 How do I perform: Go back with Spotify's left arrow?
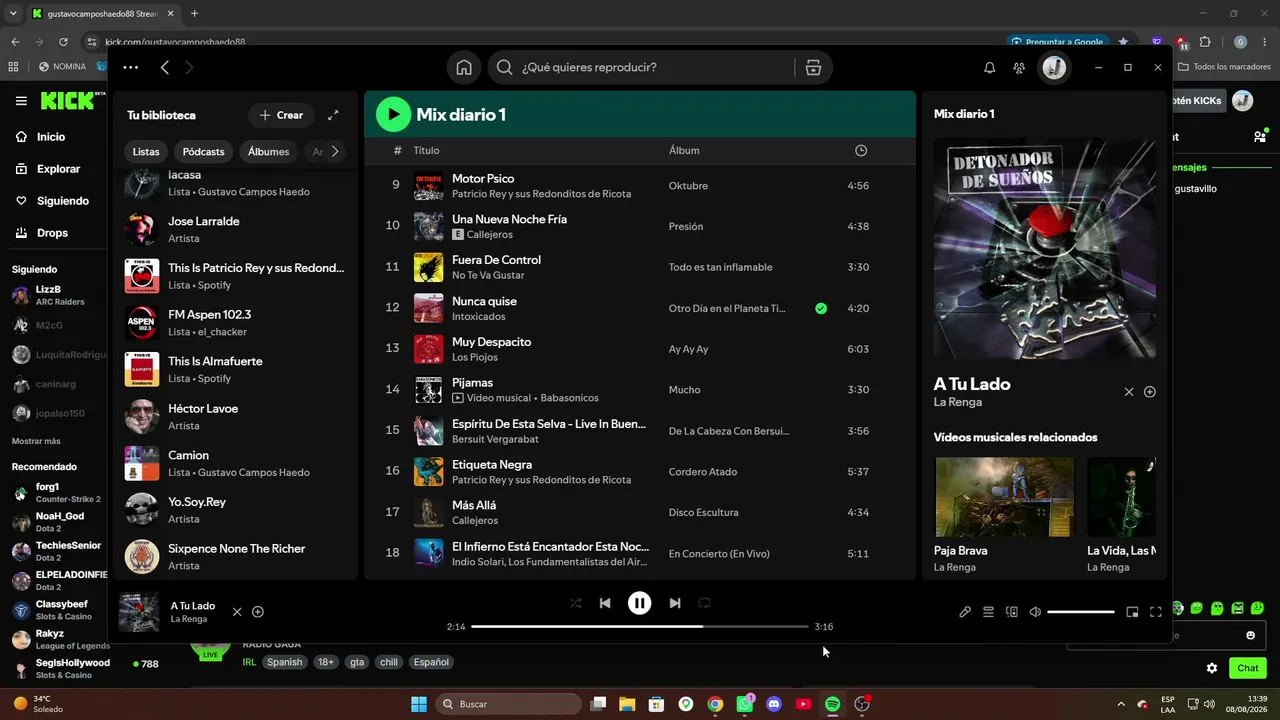click(x=165, y=67)
